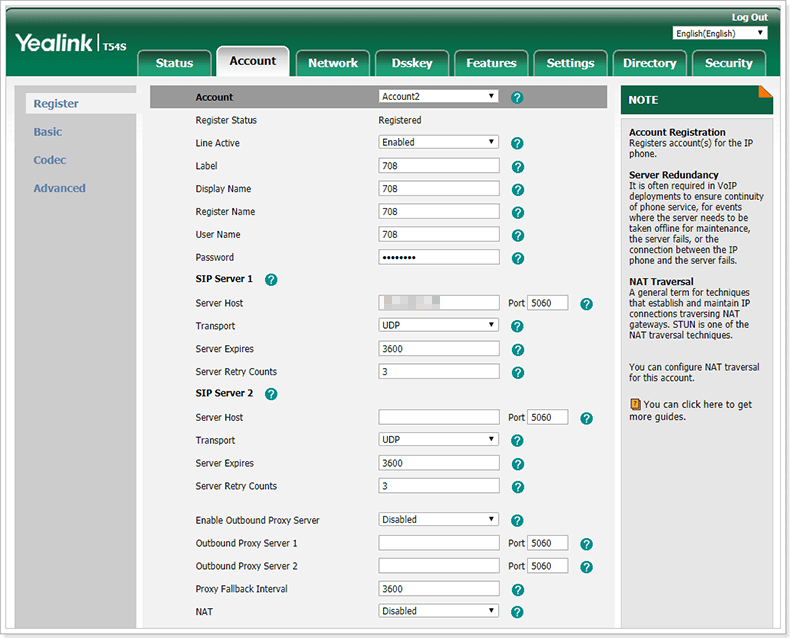Open the Directory tab
This screenshot has height=638, width=790.
coord(649,63)
